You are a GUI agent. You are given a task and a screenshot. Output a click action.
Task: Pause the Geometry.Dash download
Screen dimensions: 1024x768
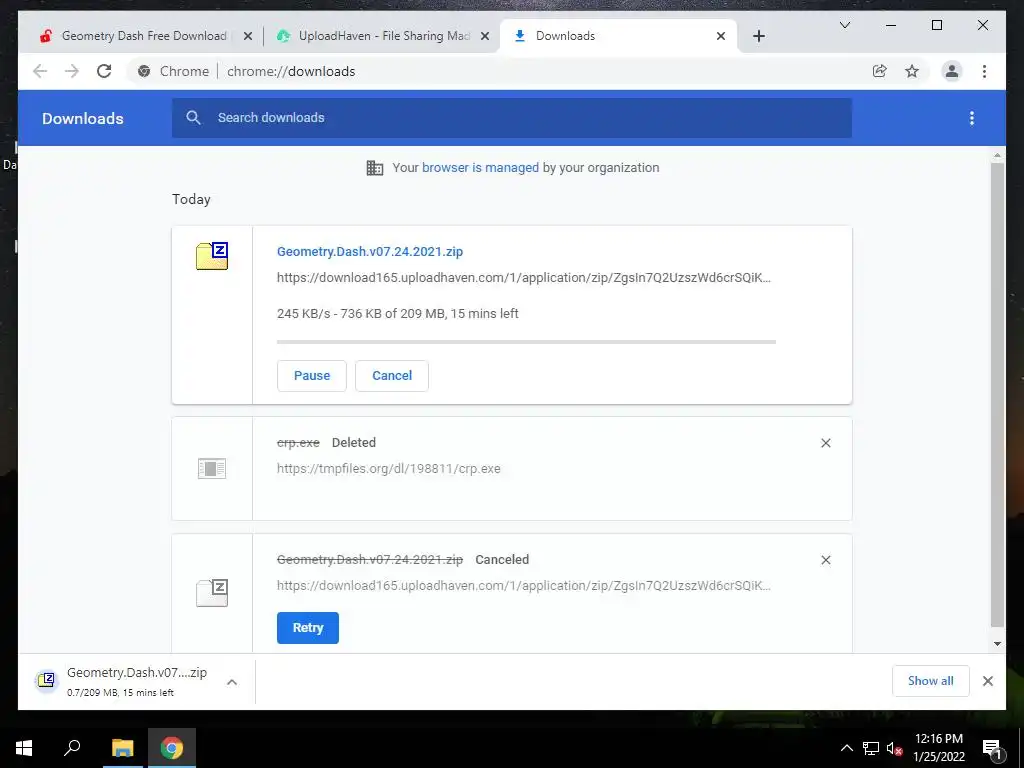tap(312, 376)
